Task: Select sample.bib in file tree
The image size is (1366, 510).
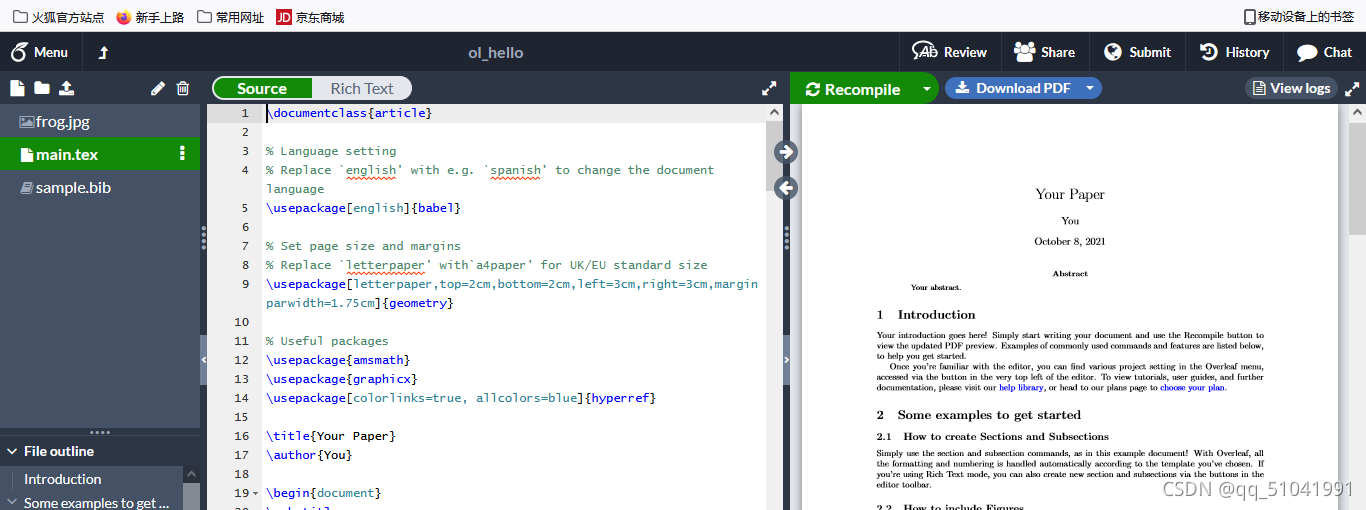Action: (100, 187)
